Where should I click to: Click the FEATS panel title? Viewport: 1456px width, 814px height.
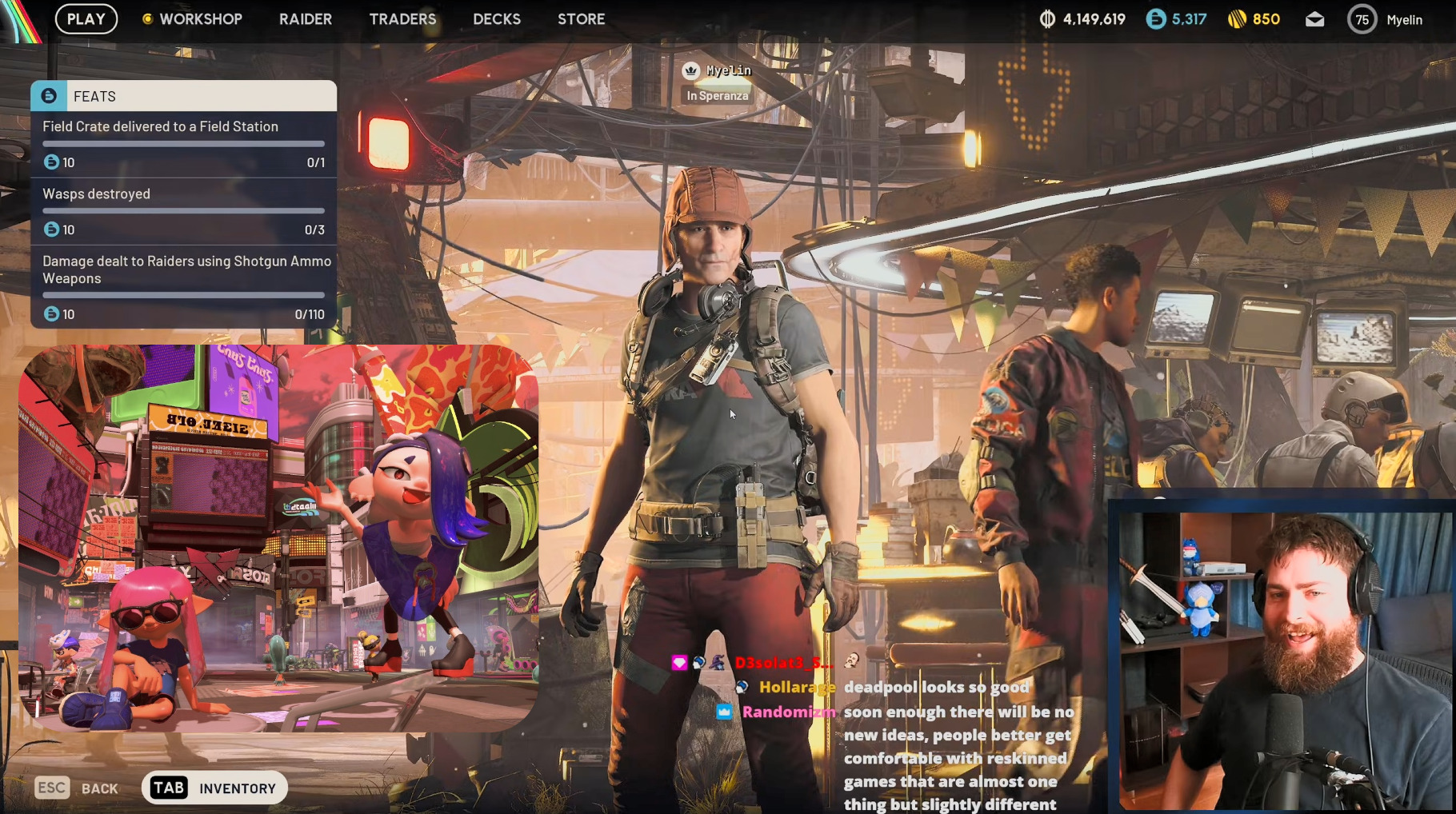pyautogui.click(x=94, y=97)
